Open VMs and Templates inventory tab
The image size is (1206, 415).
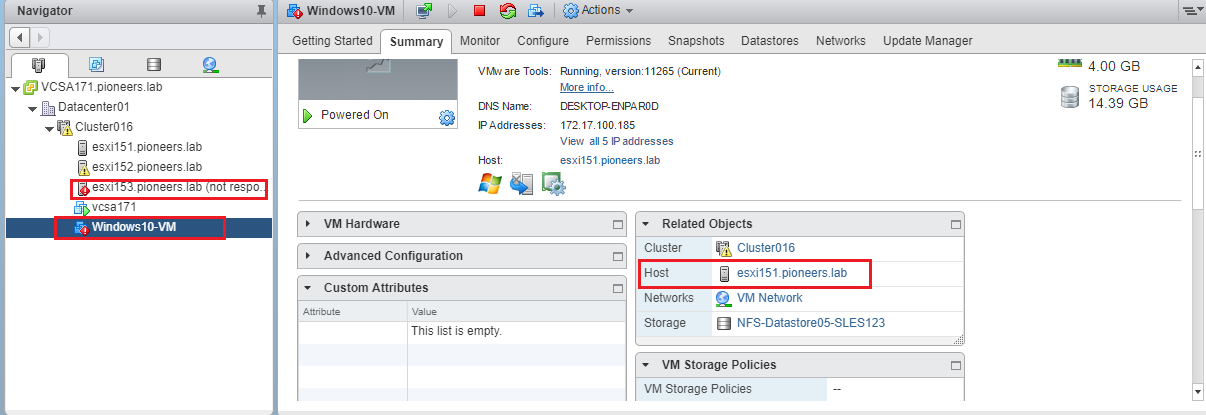(96, 65)
